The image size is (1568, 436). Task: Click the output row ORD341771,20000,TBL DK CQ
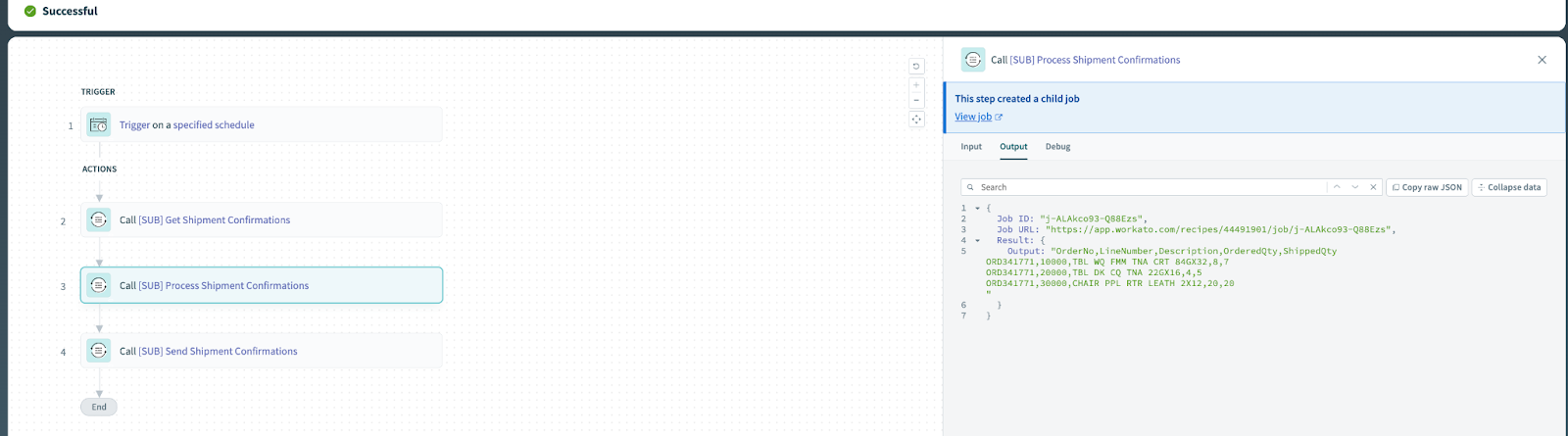[1094, 273]
